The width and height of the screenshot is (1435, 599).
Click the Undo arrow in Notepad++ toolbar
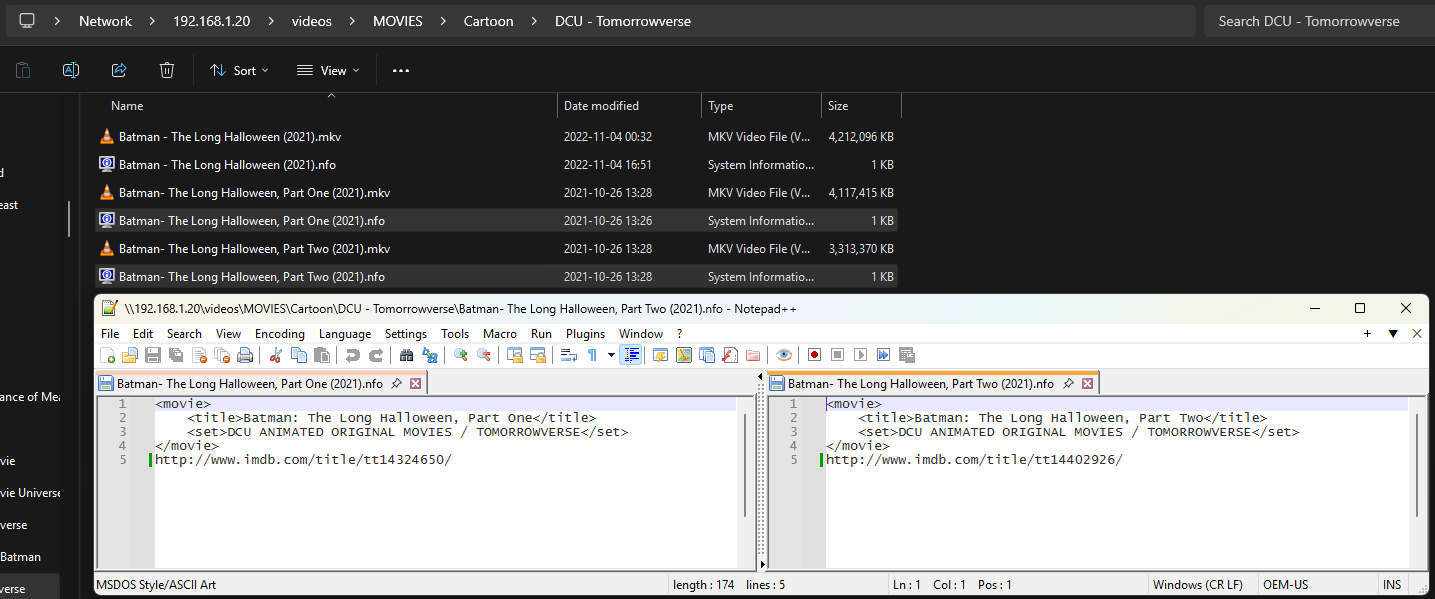tap(352, 355)
